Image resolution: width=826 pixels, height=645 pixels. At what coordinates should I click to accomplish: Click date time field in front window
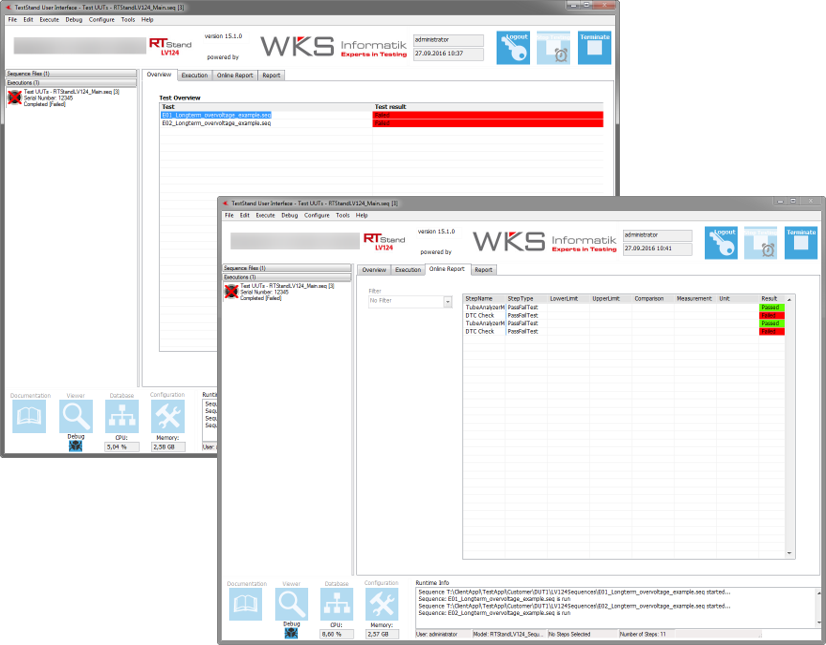(x=657, y=248)
